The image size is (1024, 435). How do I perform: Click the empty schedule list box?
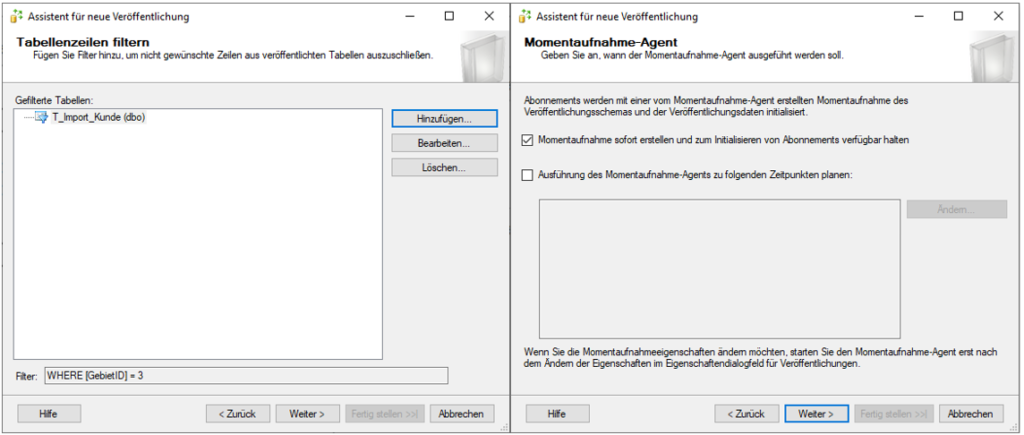click(x=720, y=268)
